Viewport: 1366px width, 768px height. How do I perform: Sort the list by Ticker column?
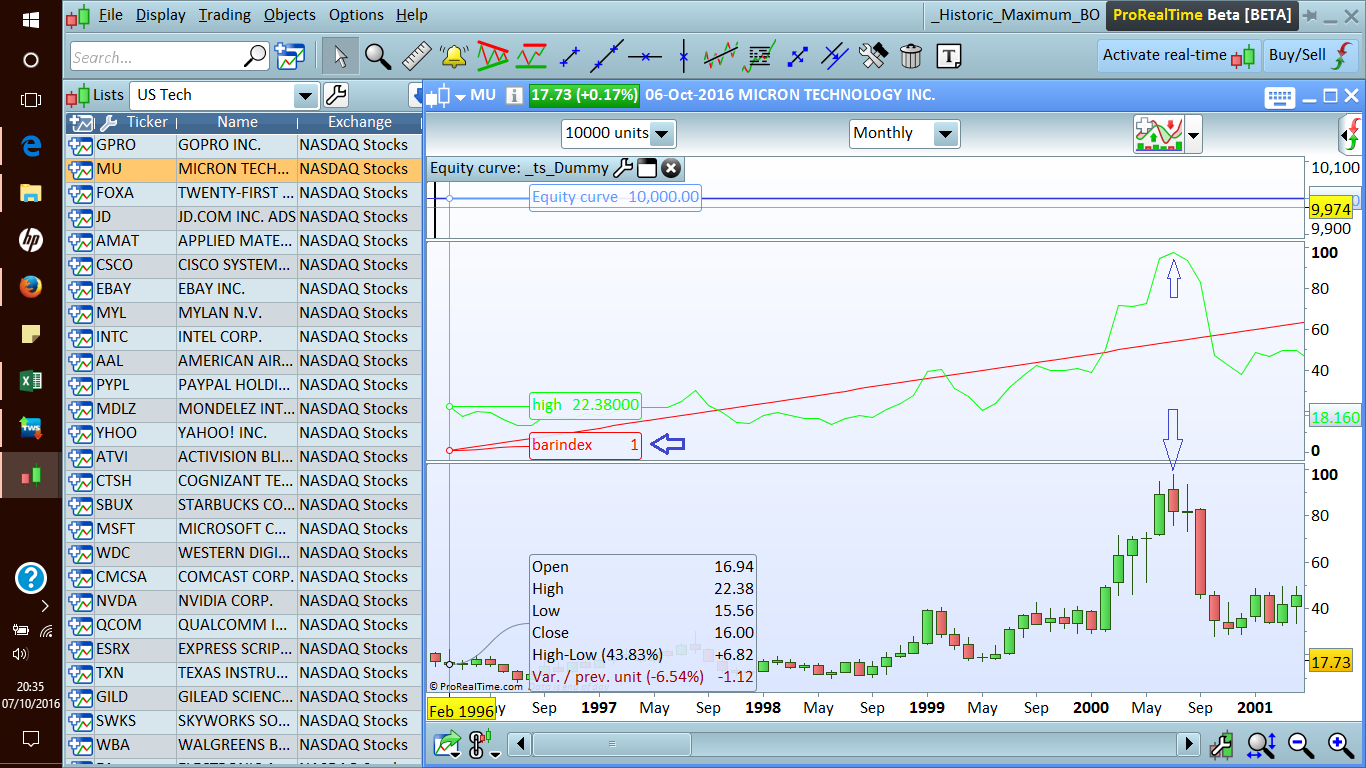[147, 122]
